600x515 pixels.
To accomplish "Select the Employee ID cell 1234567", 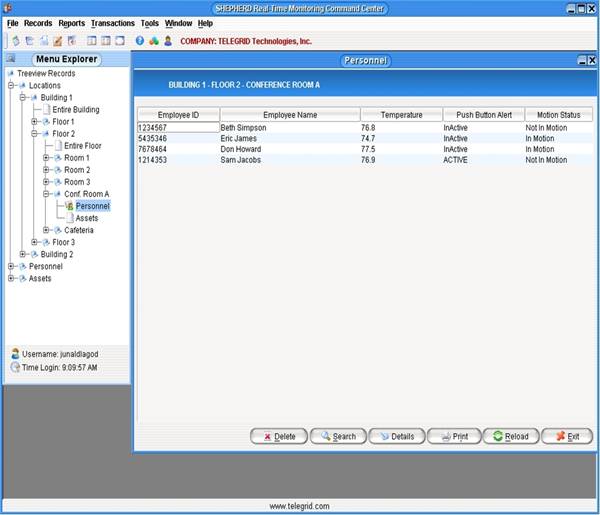I will [x=178, y=127].
